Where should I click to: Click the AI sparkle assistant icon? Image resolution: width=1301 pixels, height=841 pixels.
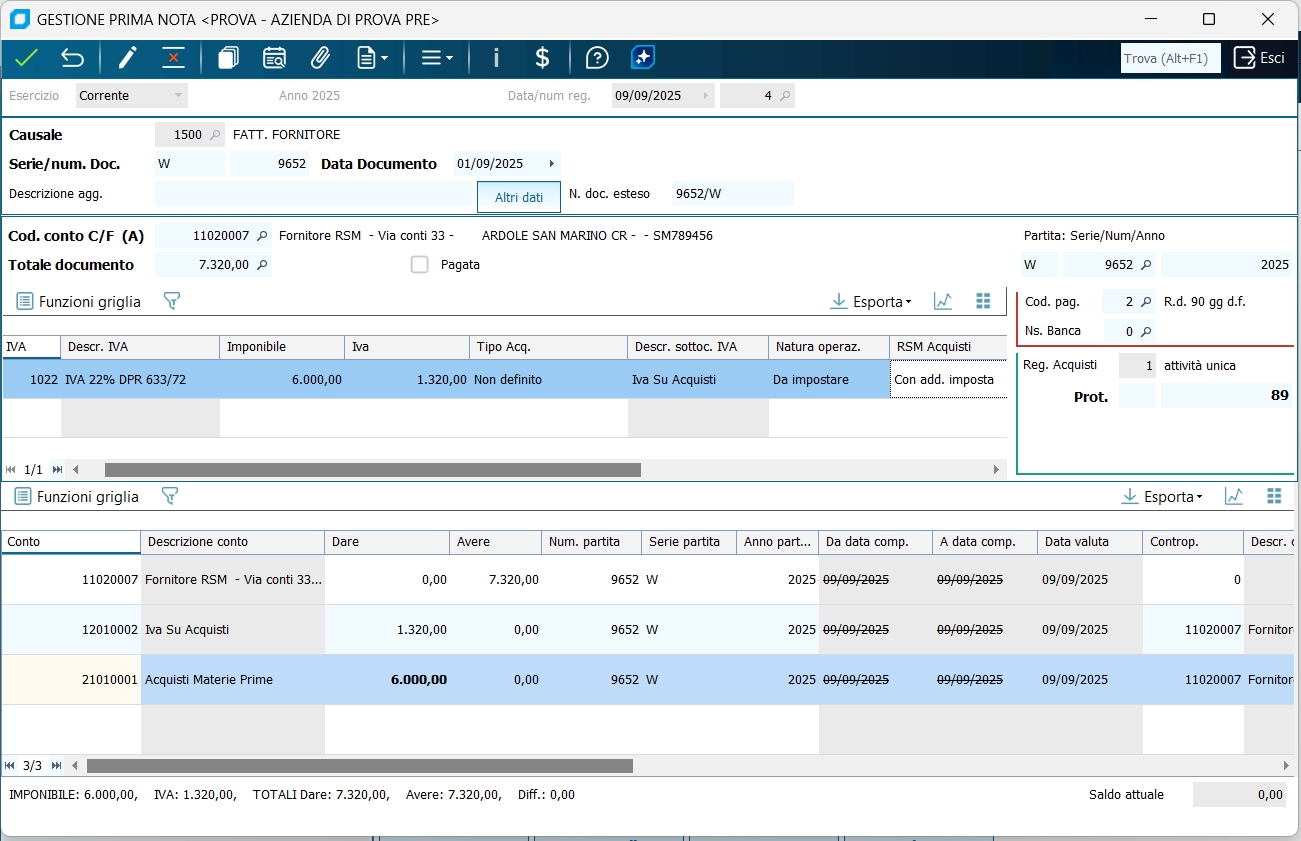tap(643, 58)
